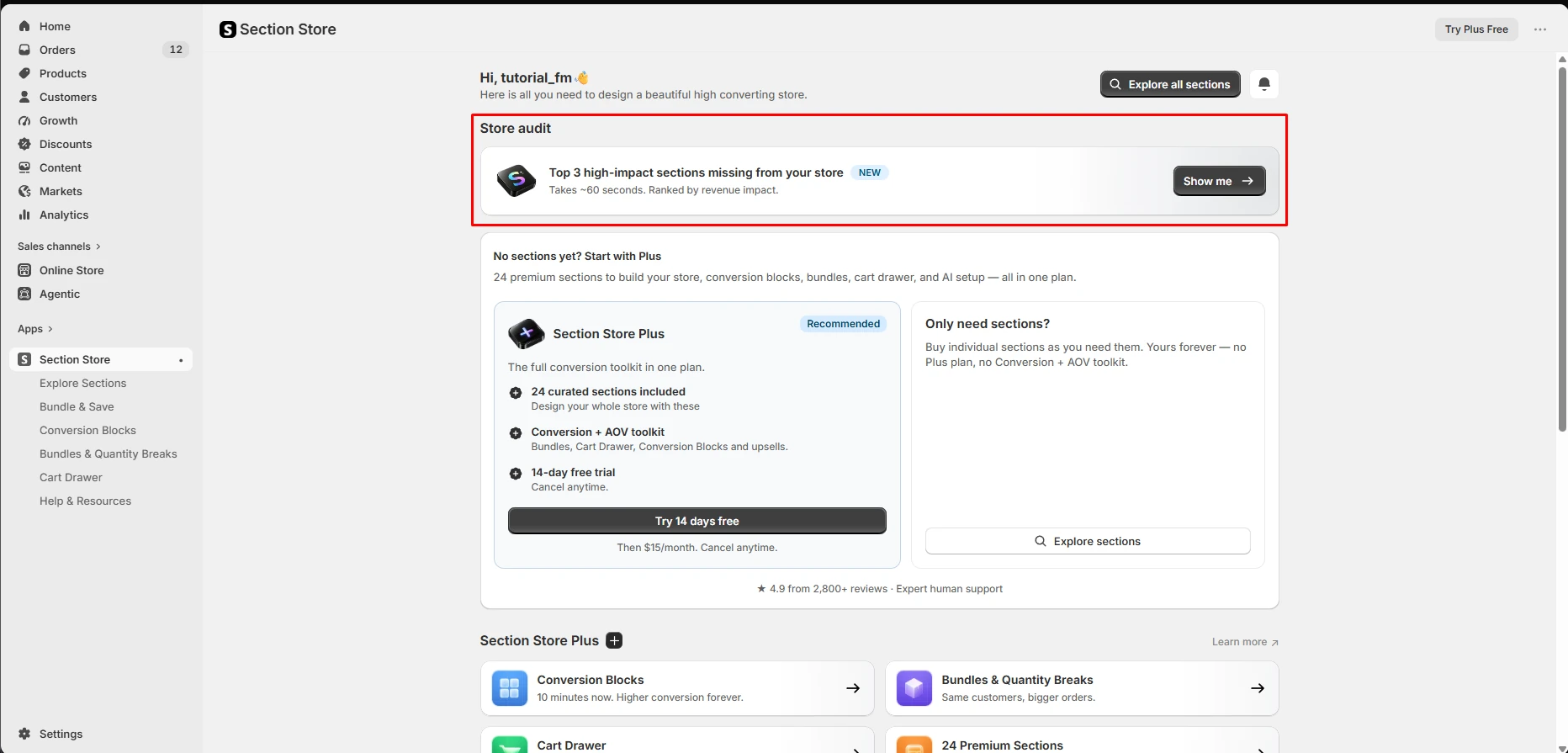
Task: Open Cart Drawer submenu item
Action: (71, 477)
